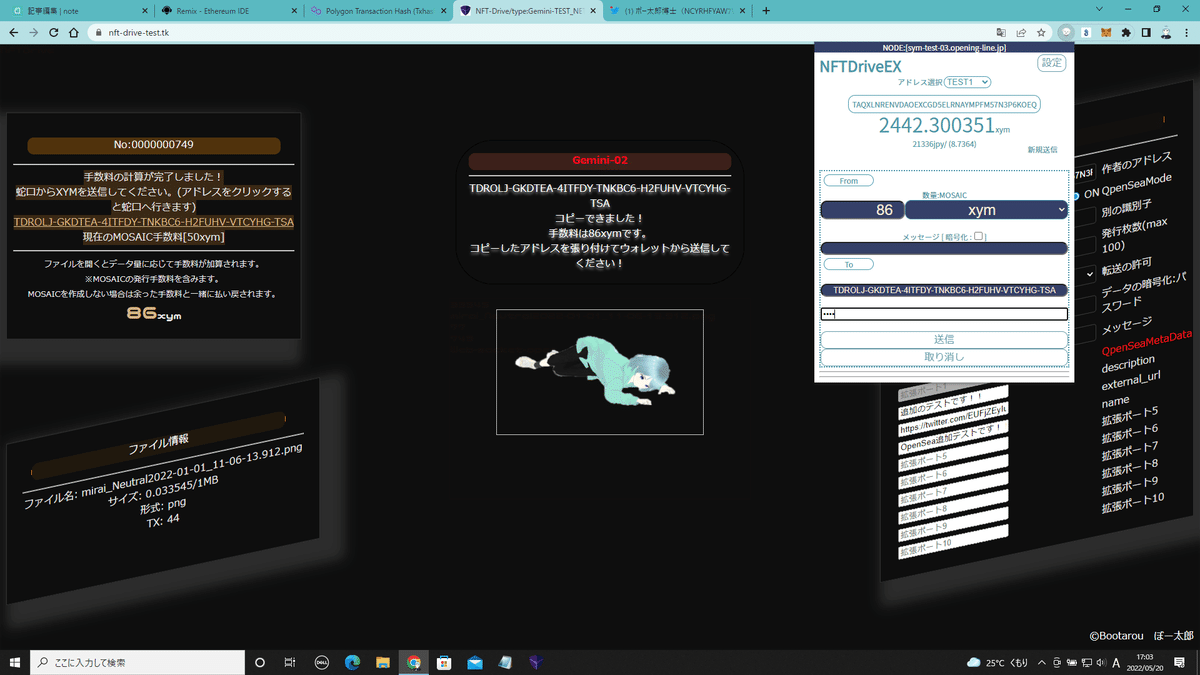This screenshot has height=675, width=1200.
Task: Click the orange TDROLJ-GKDTEA address link
Action: tap(154, 222)
